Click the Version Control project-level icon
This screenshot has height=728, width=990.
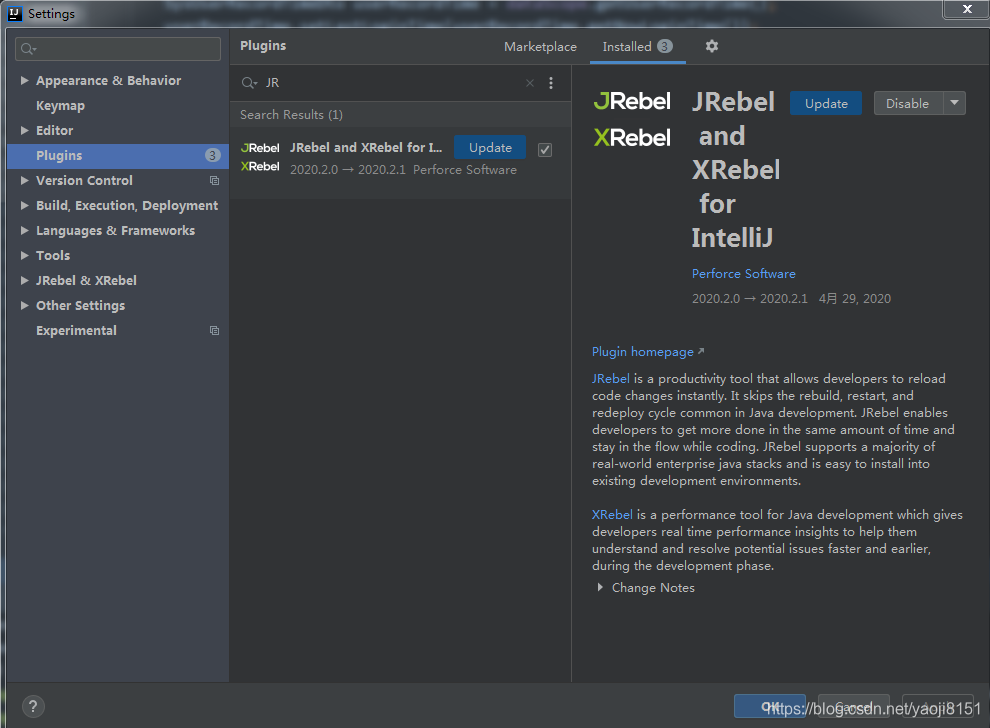tap(214, 181)
